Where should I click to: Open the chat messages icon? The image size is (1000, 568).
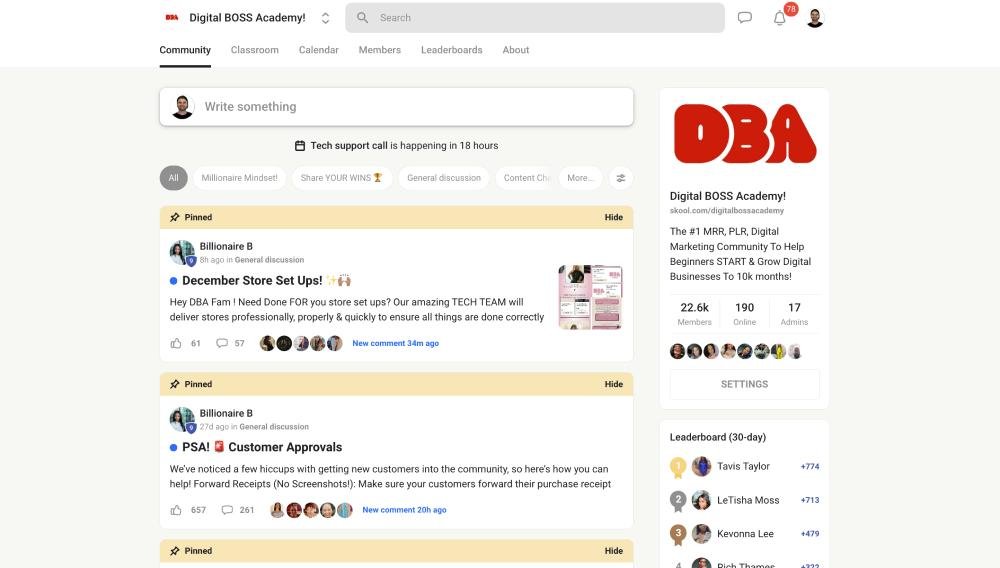click(744, 18)
